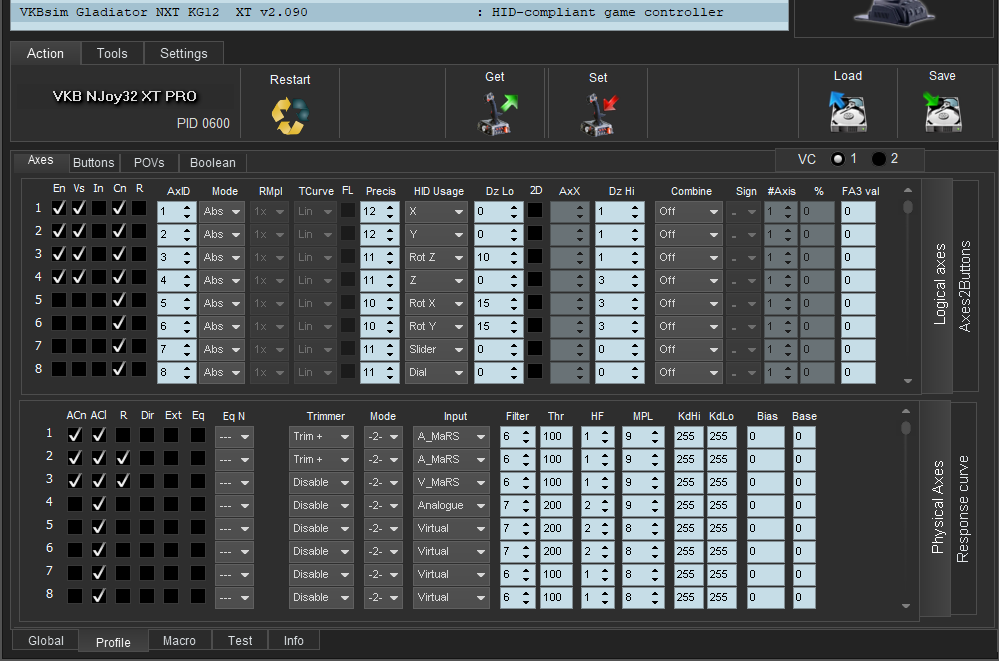Screen dimensions: 999x661
Task: Click Dz Hi stepper for logical axis 4
Action: point(635,280)
